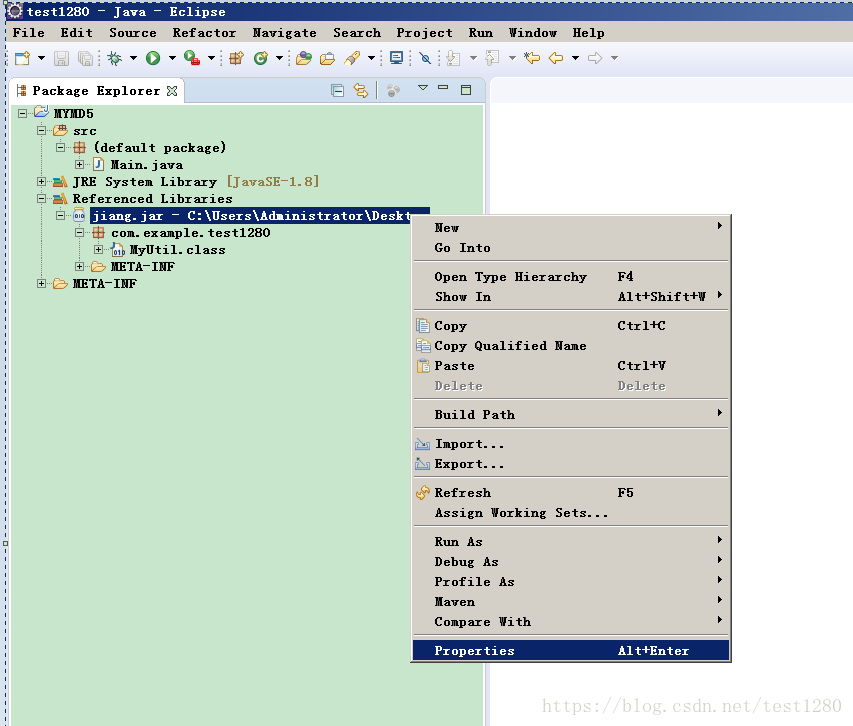
Task: Expand the Main.java tree node
Action: pyautogui.click(x=79, y=164)
